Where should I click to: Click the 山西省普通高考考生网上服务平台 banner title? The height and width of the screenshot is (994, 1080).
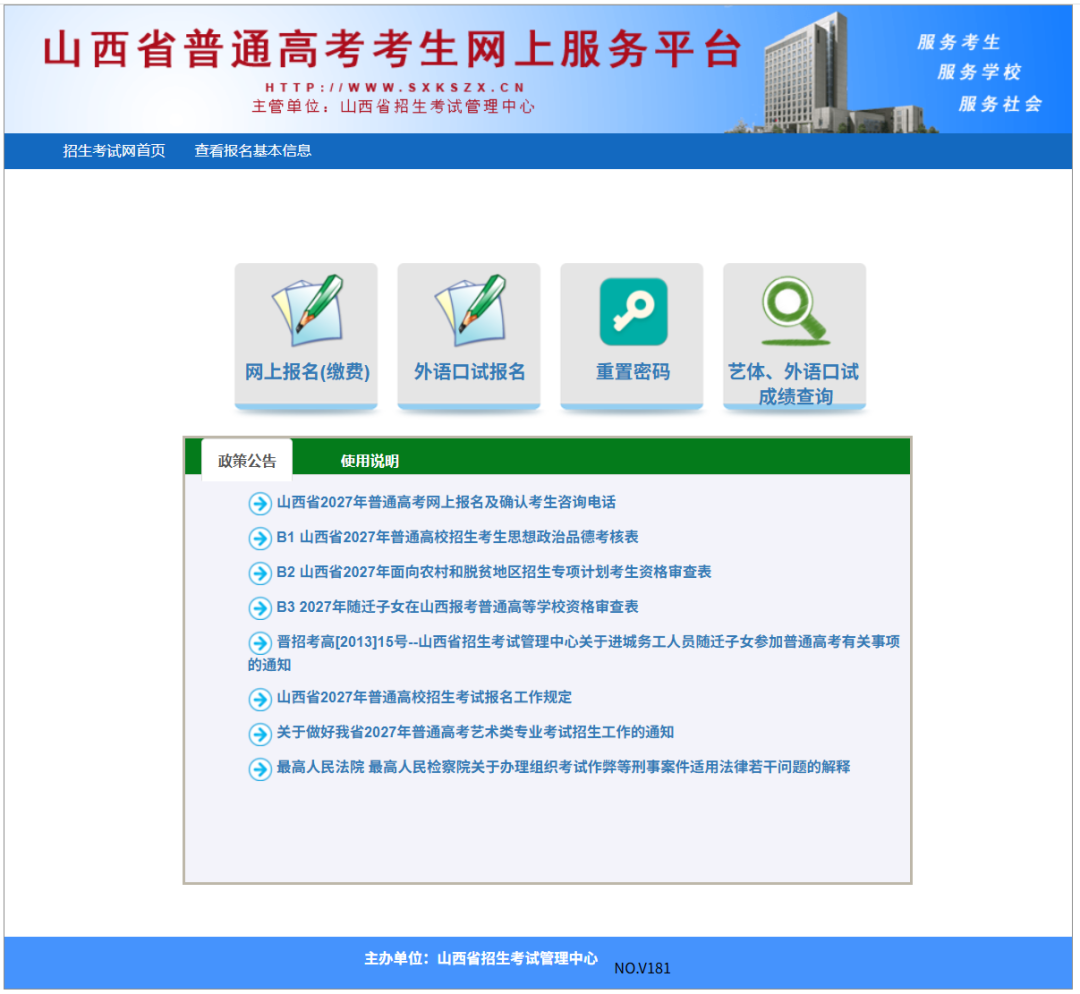point(393,50)
